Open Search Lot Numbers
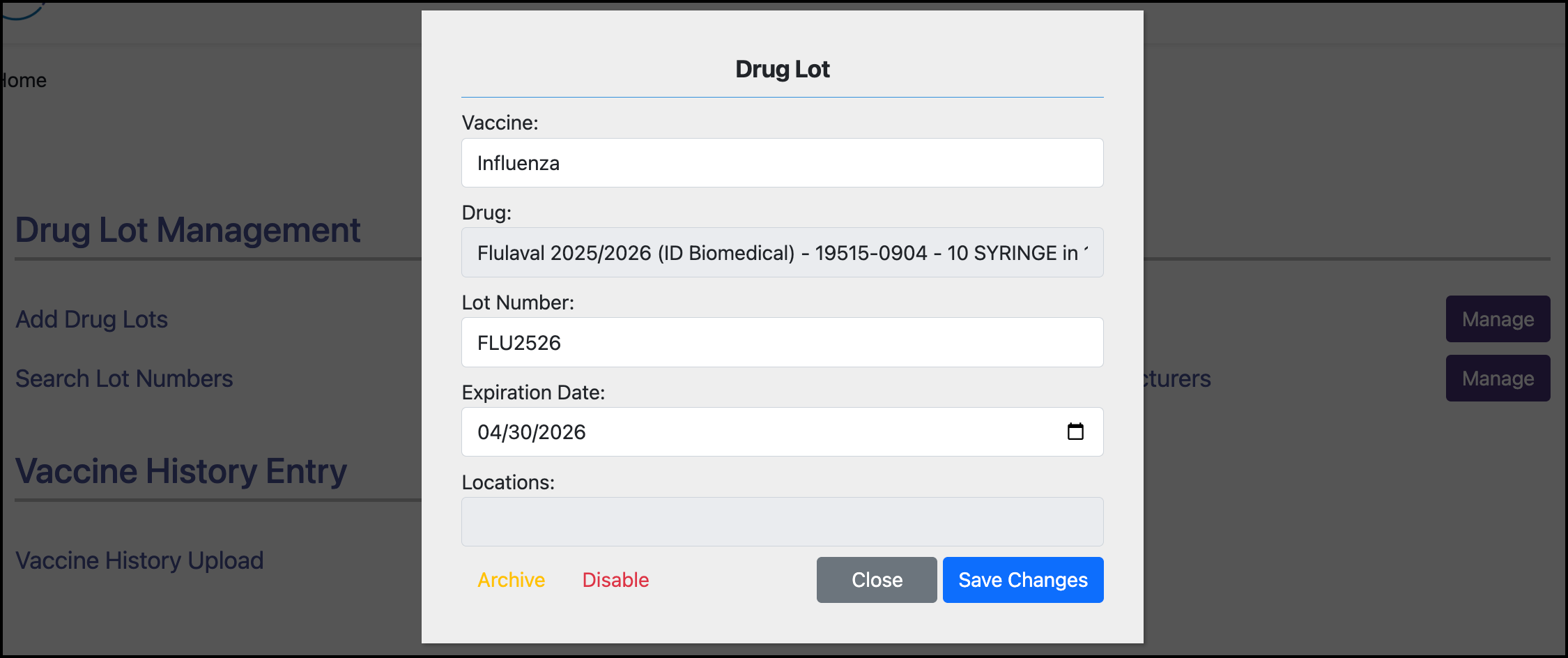1568x658 pixels. [125, 378]
